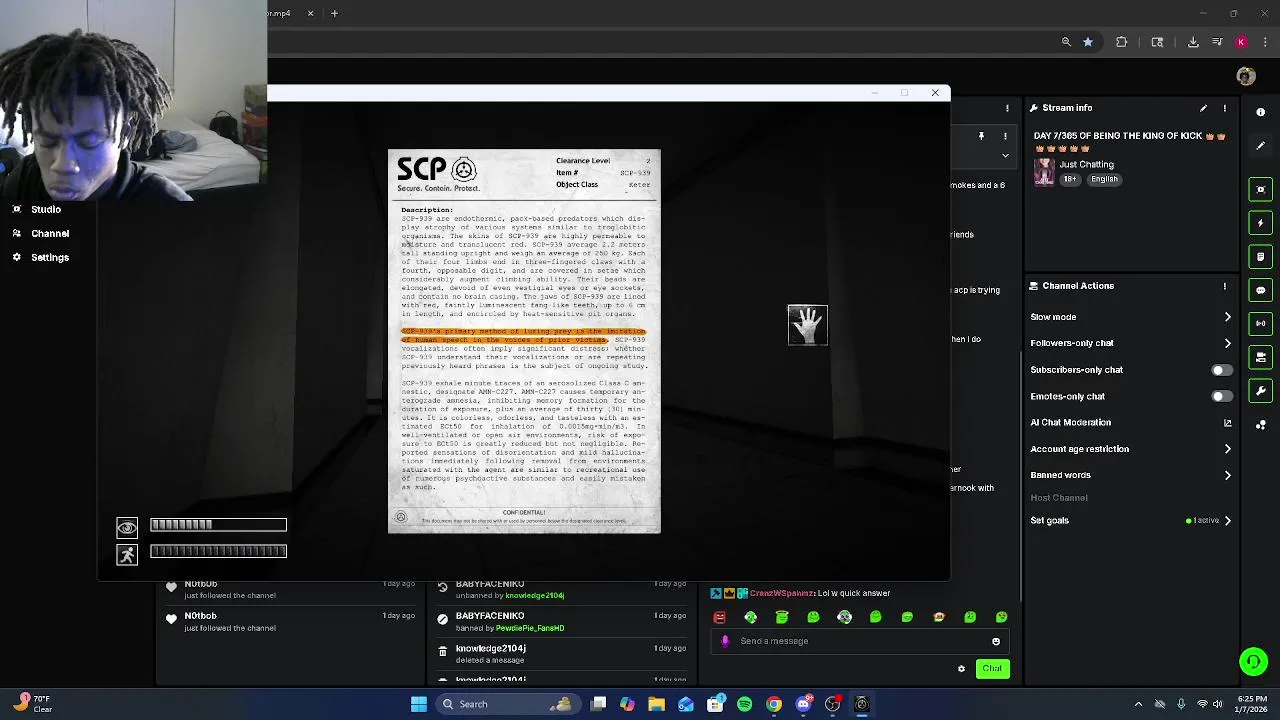Click the hand cursor icon in game
The height and width of the screenshot is (720, 1280).
click(808, 325)
